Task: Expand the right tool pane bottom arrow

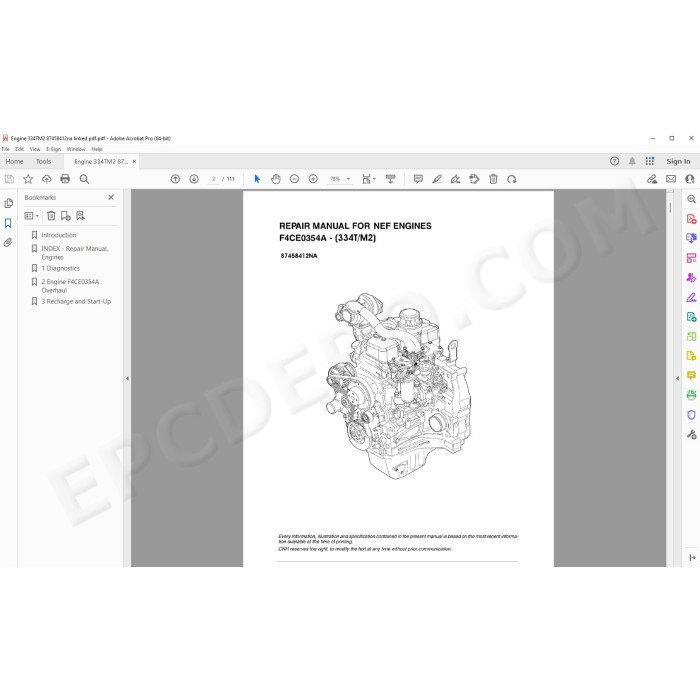Action: pyautogui.click(x=692, y=558)
